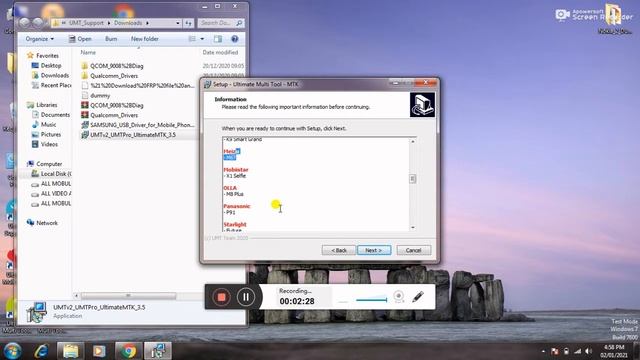The width and height of the screenshot is (640, 360).
Task: Open Network in navigation pane
Action: click(47, 223)
